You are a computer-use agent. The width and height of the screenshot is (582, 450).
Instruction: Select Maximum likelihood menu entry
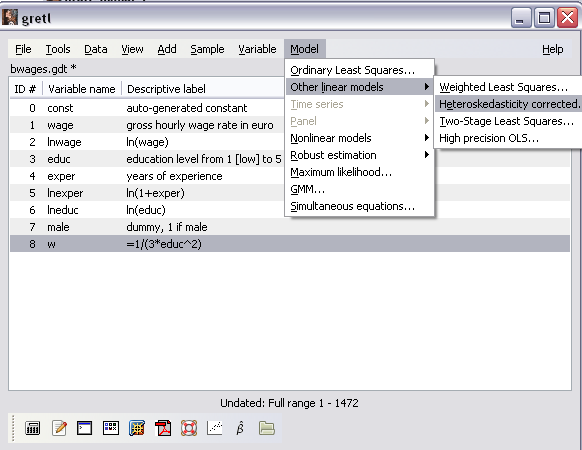359,172
